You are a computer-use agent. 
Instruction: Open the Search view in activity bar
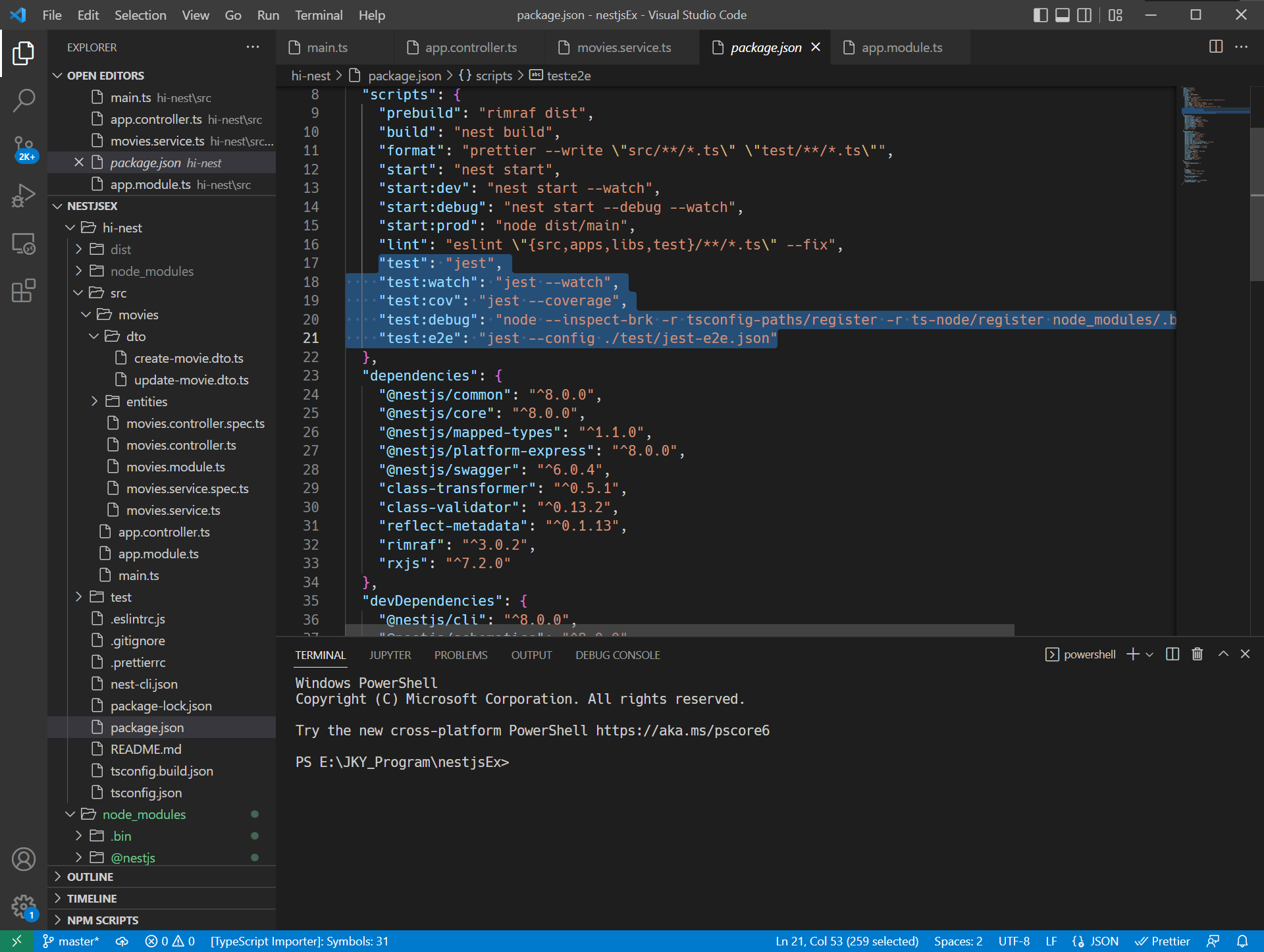tap(24, 101)
